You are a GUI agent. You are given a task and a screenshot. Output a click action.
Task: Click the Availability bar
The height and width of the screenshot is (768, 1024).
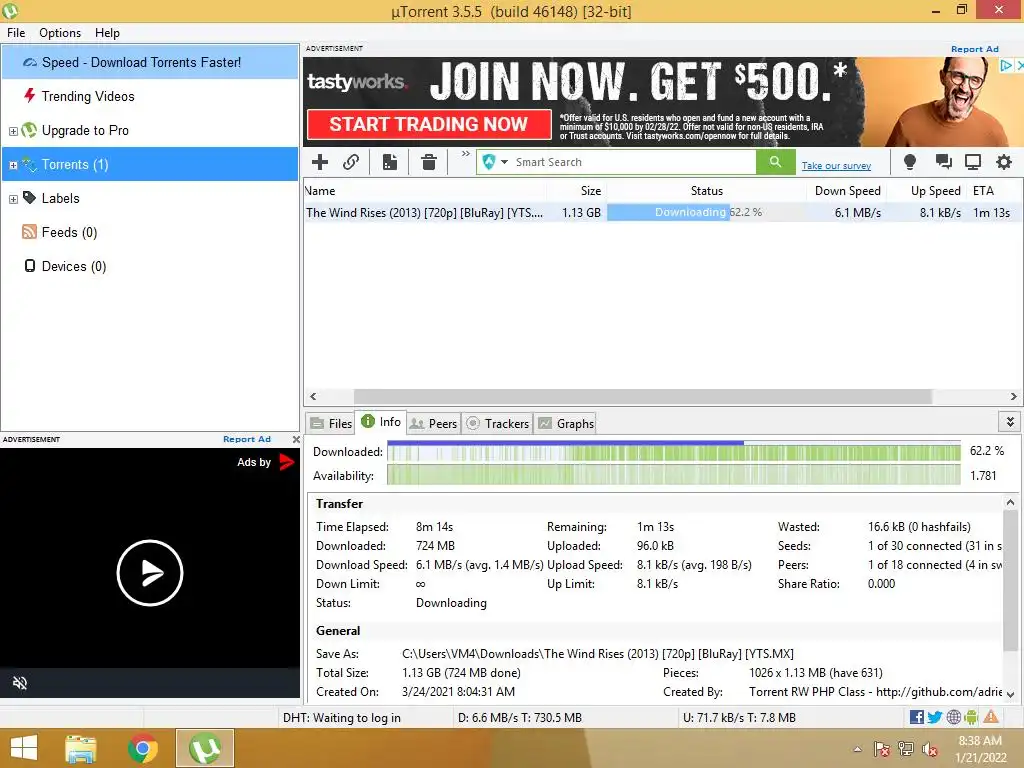tap(674, 475)
